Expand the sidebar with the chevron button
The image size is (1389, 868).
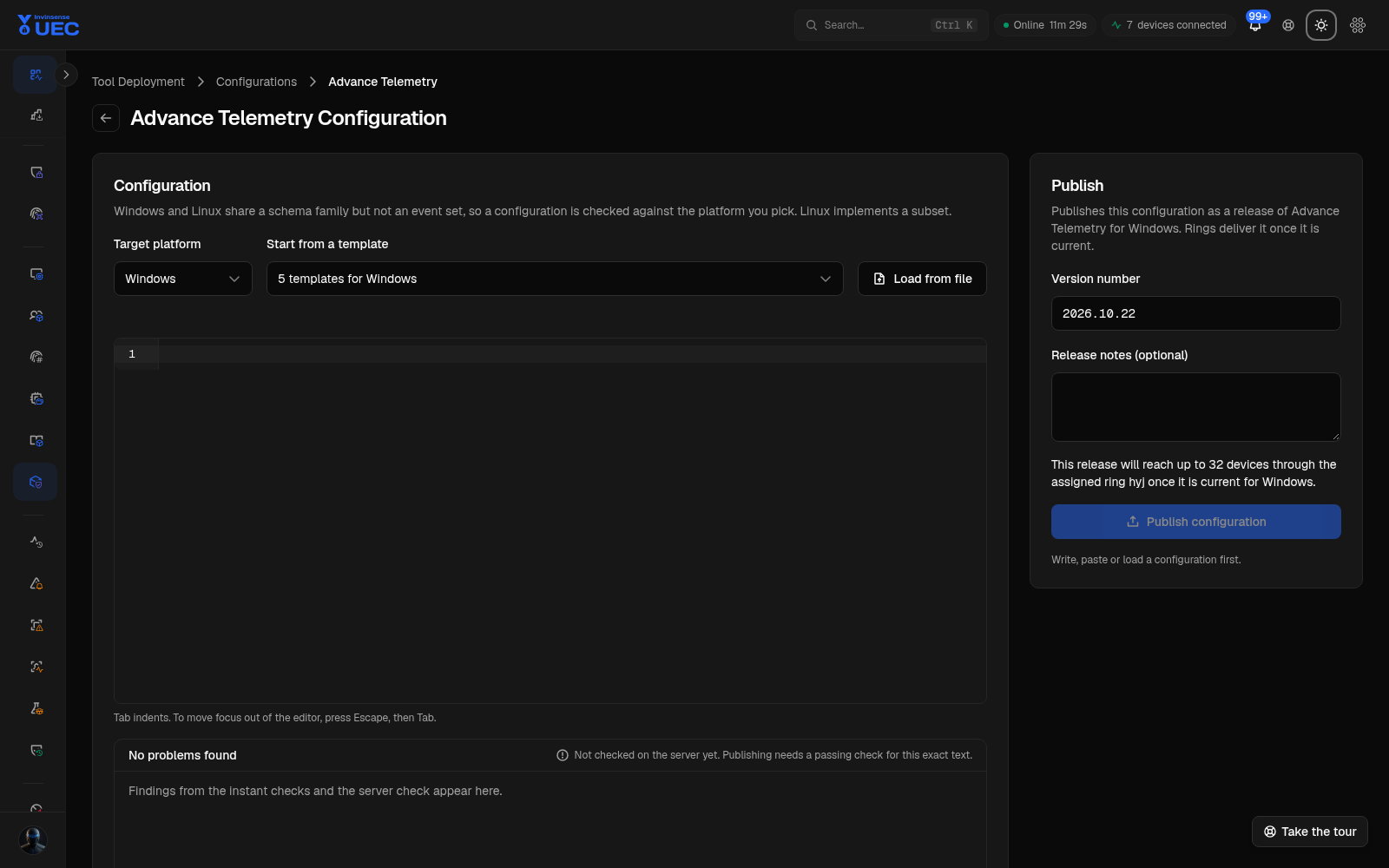tap(66, 75)
